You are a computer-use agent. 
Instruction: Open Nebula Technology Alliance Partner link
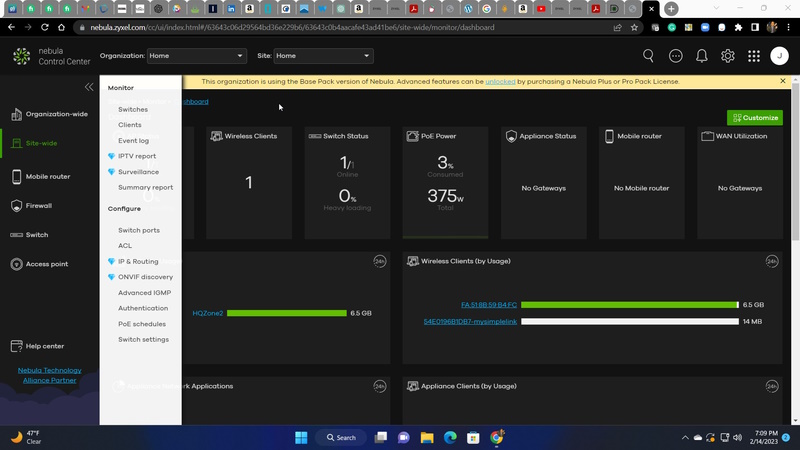(49, 376)
